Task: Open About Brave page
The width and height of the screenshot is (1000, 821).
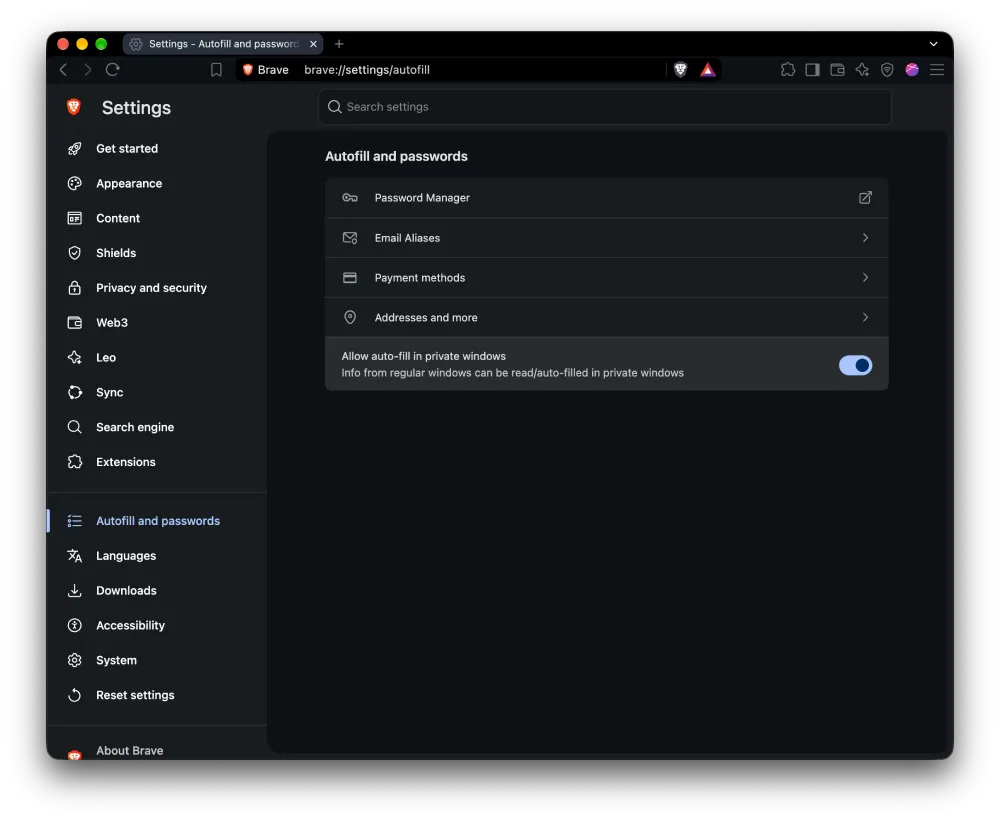Action: point(129,751)
